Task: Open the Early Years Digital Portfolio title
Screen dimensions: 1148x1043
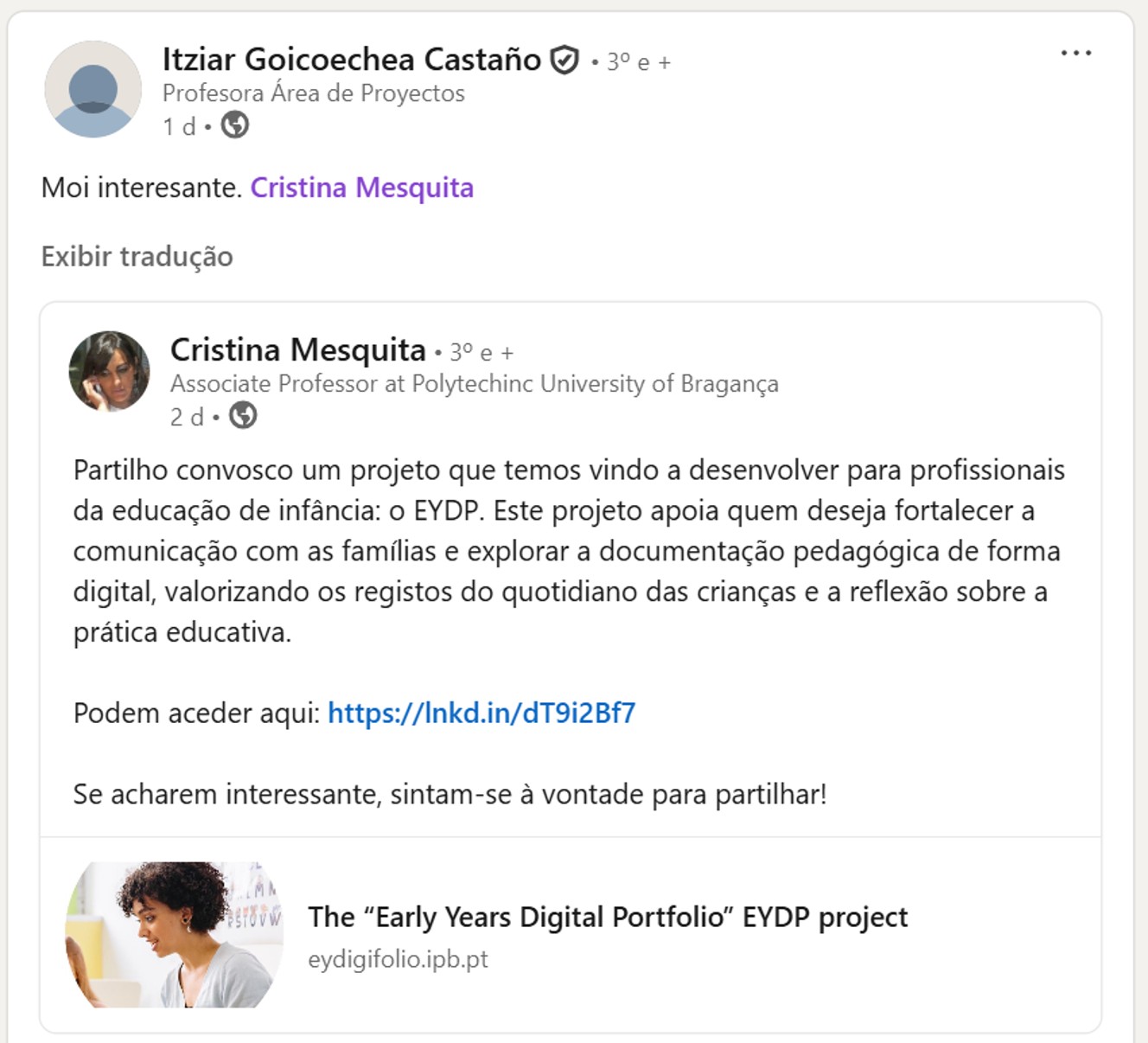Action: (608, 917)
